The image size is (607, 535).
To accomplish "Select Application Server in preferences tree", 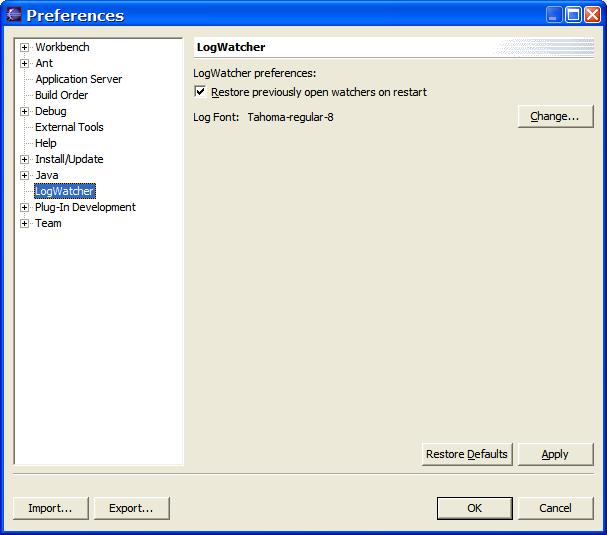I will tap(78, 79).
